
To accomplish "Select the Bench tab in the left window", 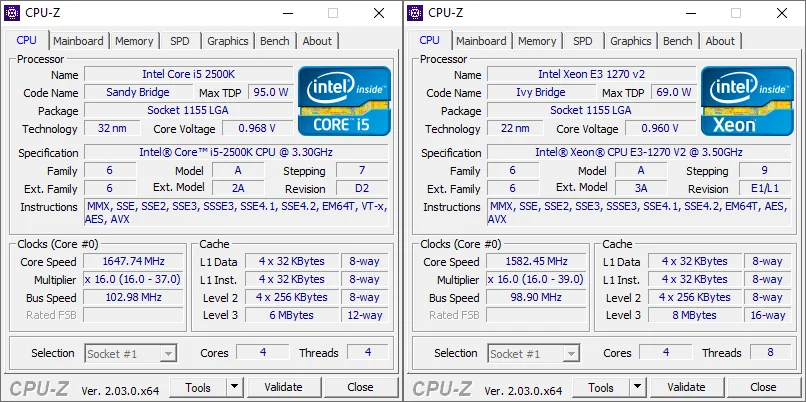I will pos(274,41).
